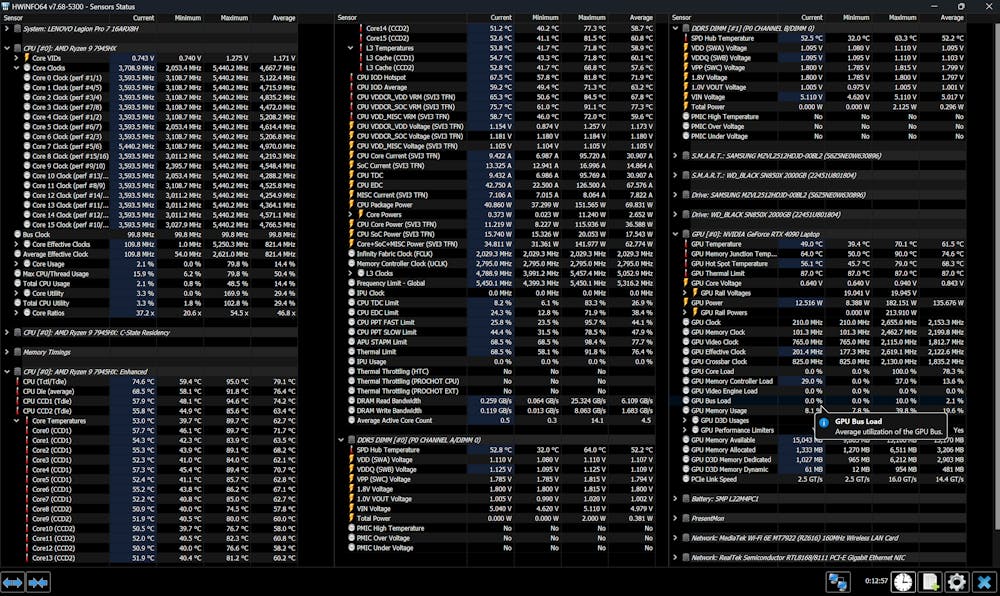Image resolution: width=1000 pixels, height=596 pixels.
Task: Expand GPU Rail Voltages
Action: 685,293
